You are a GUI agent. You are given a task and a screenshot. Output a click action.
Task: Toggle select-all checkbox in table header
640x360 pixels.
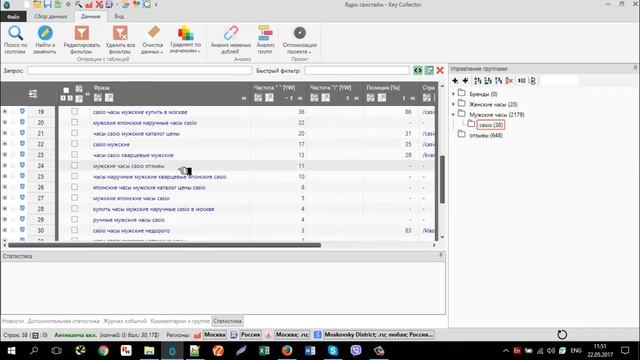(66, 90)
